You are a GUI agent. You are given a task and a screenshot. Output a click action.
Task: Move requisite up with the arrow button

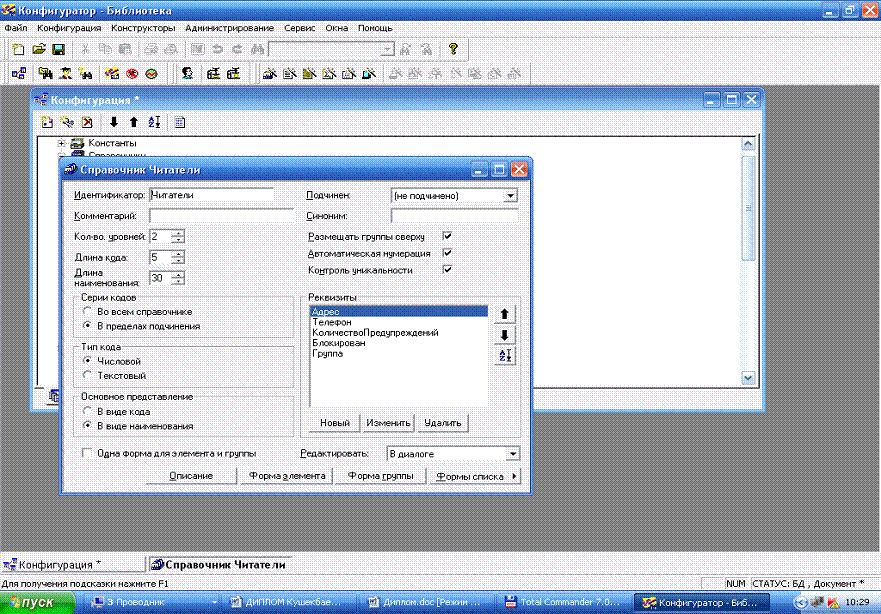505,314
